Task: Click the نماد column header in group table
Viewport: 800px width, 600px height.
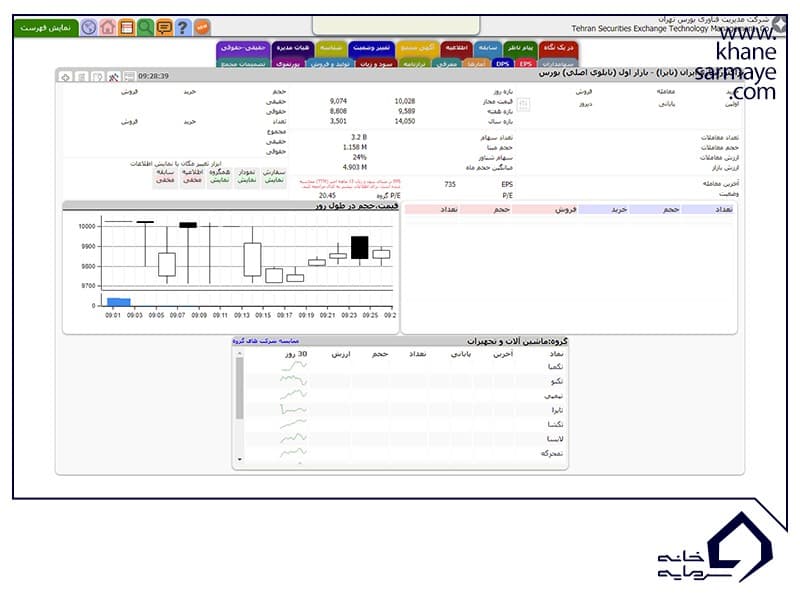Action: coord(556,354)
